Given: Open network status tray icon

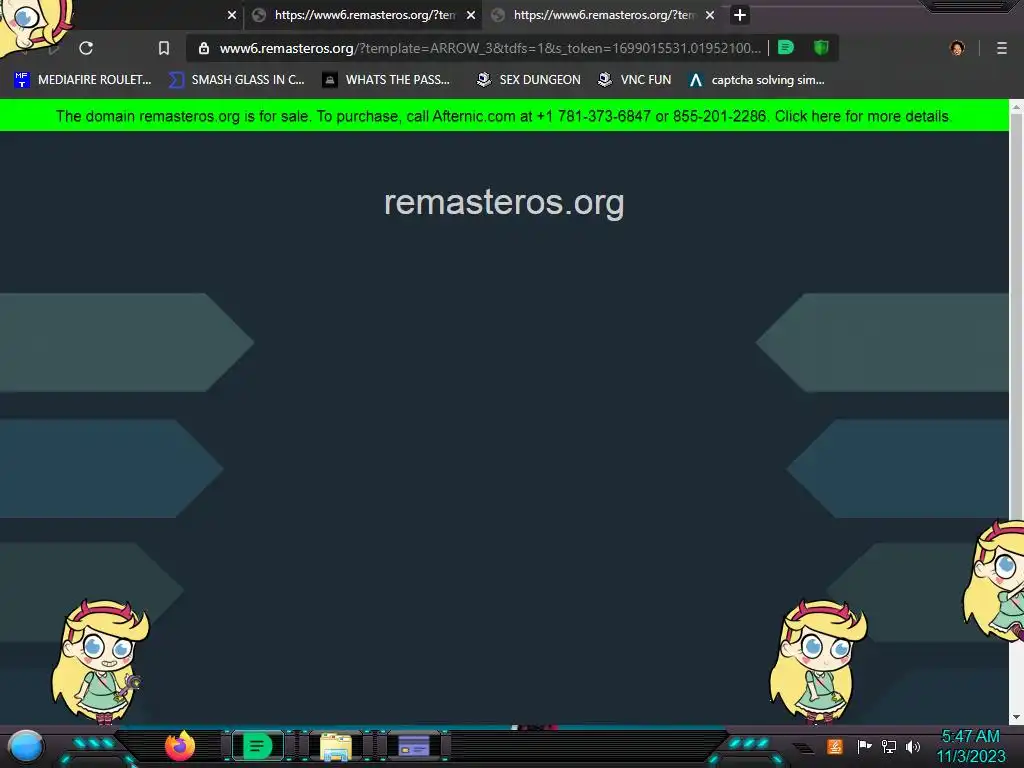Looking at the screenshot, I should pyautogui.click(x=889, y=746).
